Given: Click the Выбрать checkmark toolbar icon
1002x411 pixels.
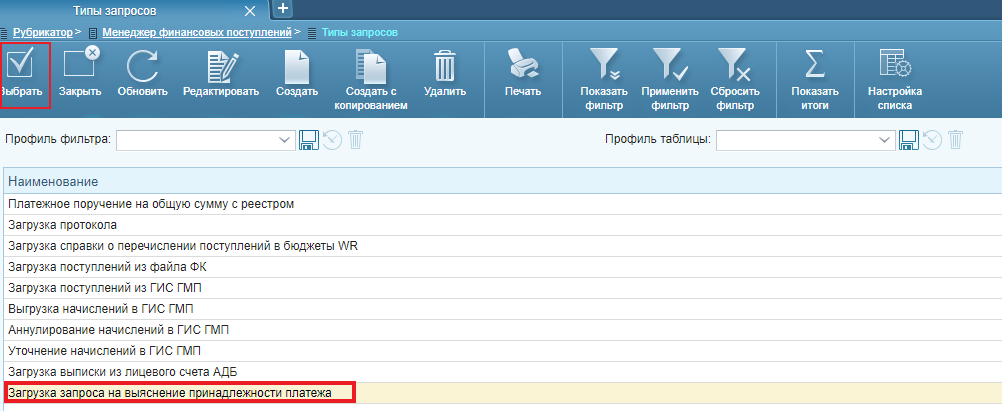Looking at the screenshot, I should [21, 64].
